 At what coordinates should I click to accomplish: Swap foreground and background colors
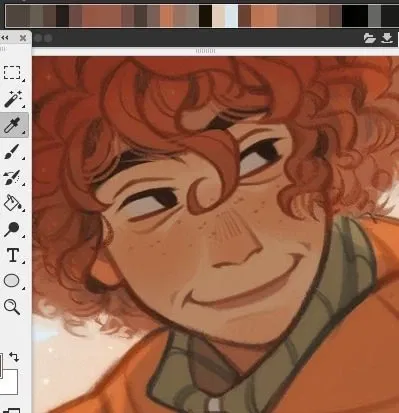14,357
